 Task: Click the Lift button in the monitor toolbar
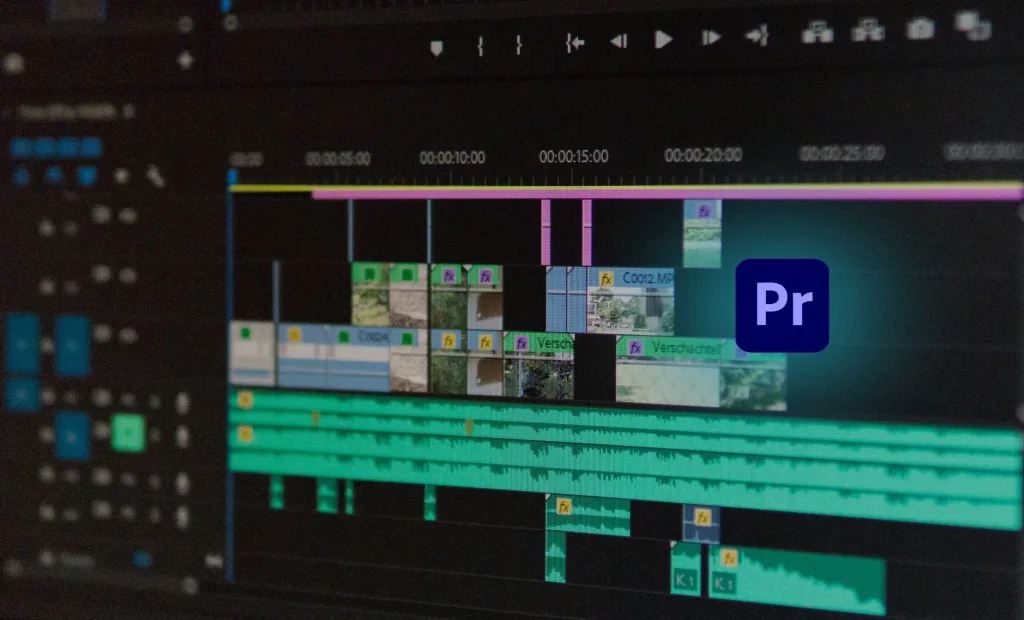point(817,31)
